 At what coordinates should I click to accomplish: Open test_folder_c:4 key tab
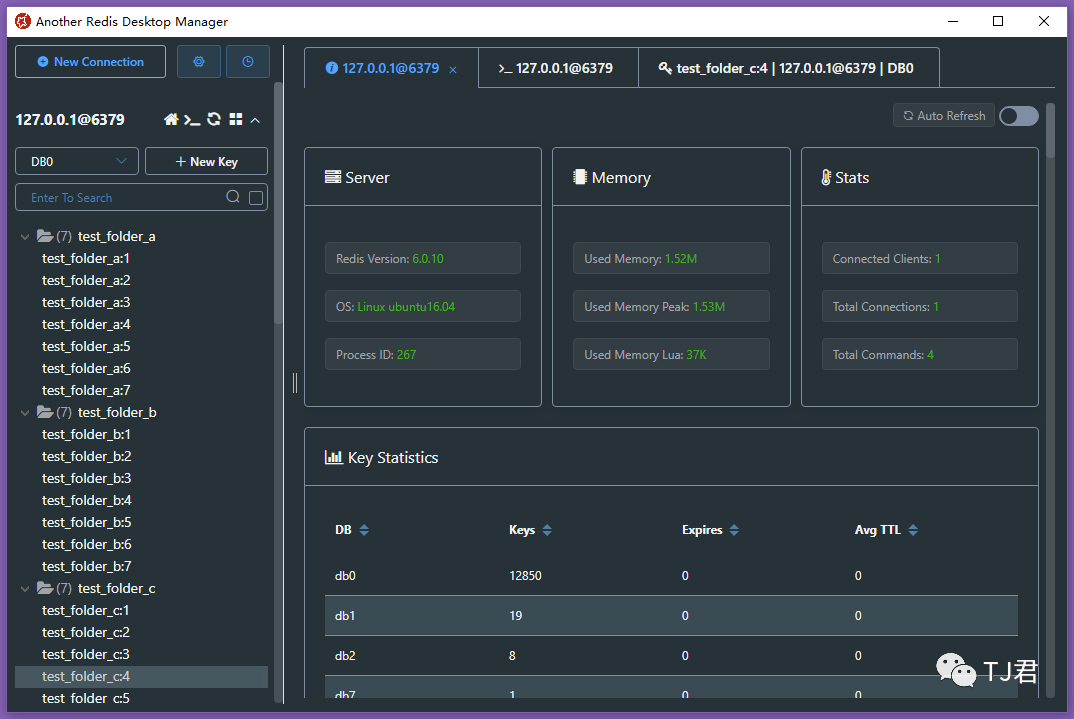pyautogui.click(x=786, y=68)
